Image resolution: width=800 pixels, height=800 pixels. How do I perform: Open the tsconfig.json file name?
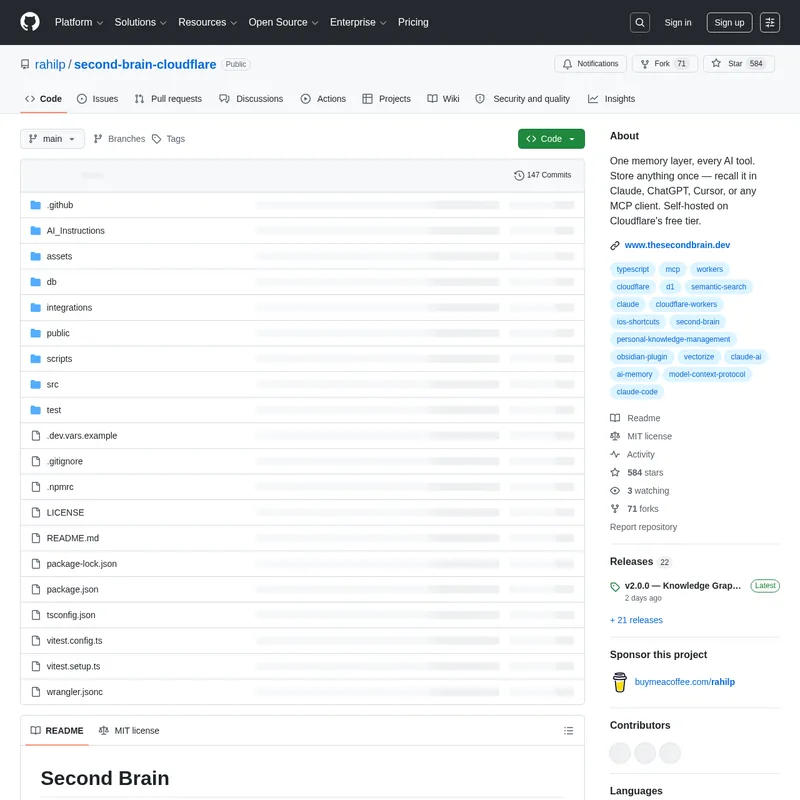coord(71,615)
